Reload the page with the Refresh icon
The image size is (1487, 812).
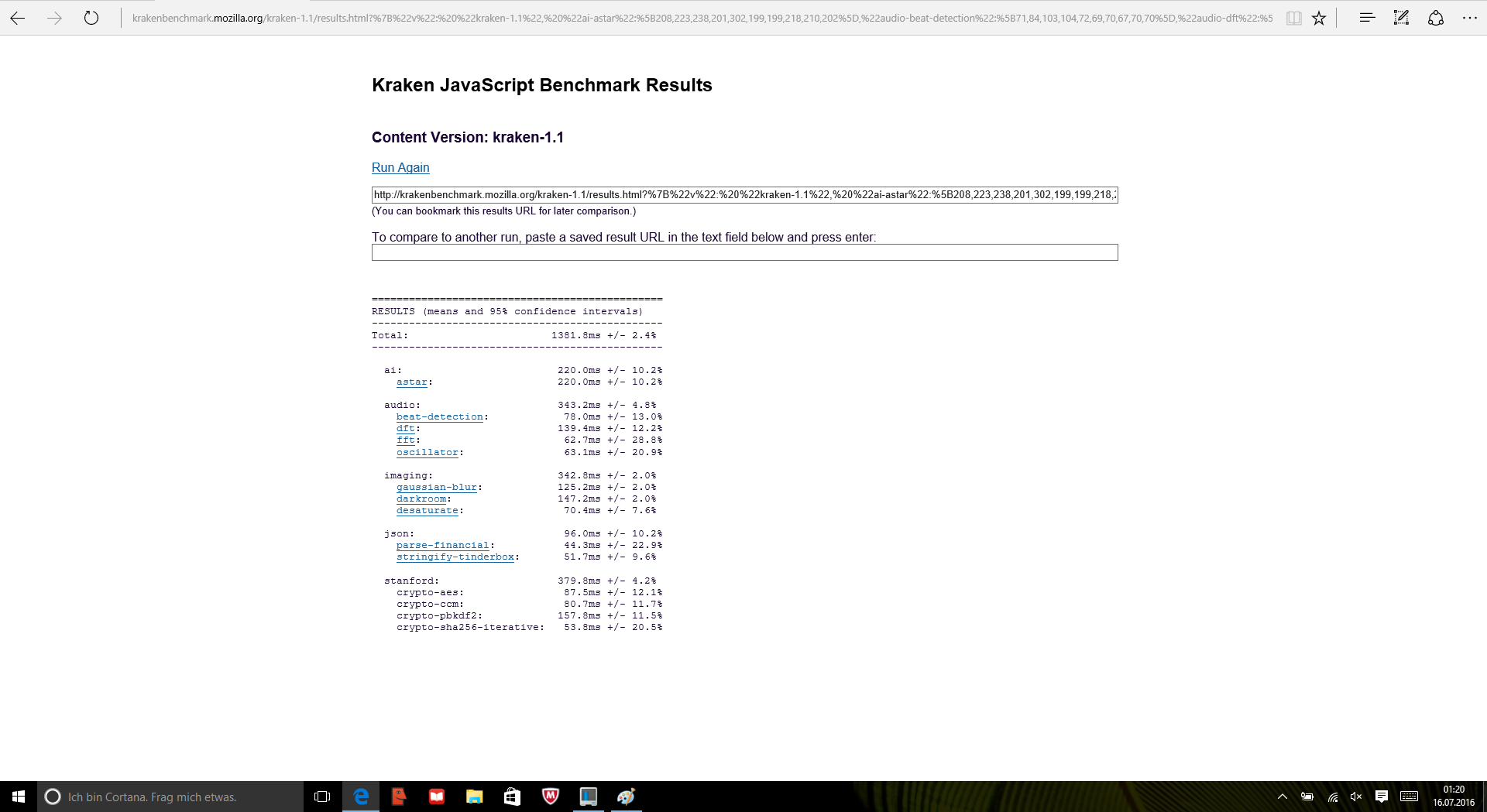click(91, 18)
